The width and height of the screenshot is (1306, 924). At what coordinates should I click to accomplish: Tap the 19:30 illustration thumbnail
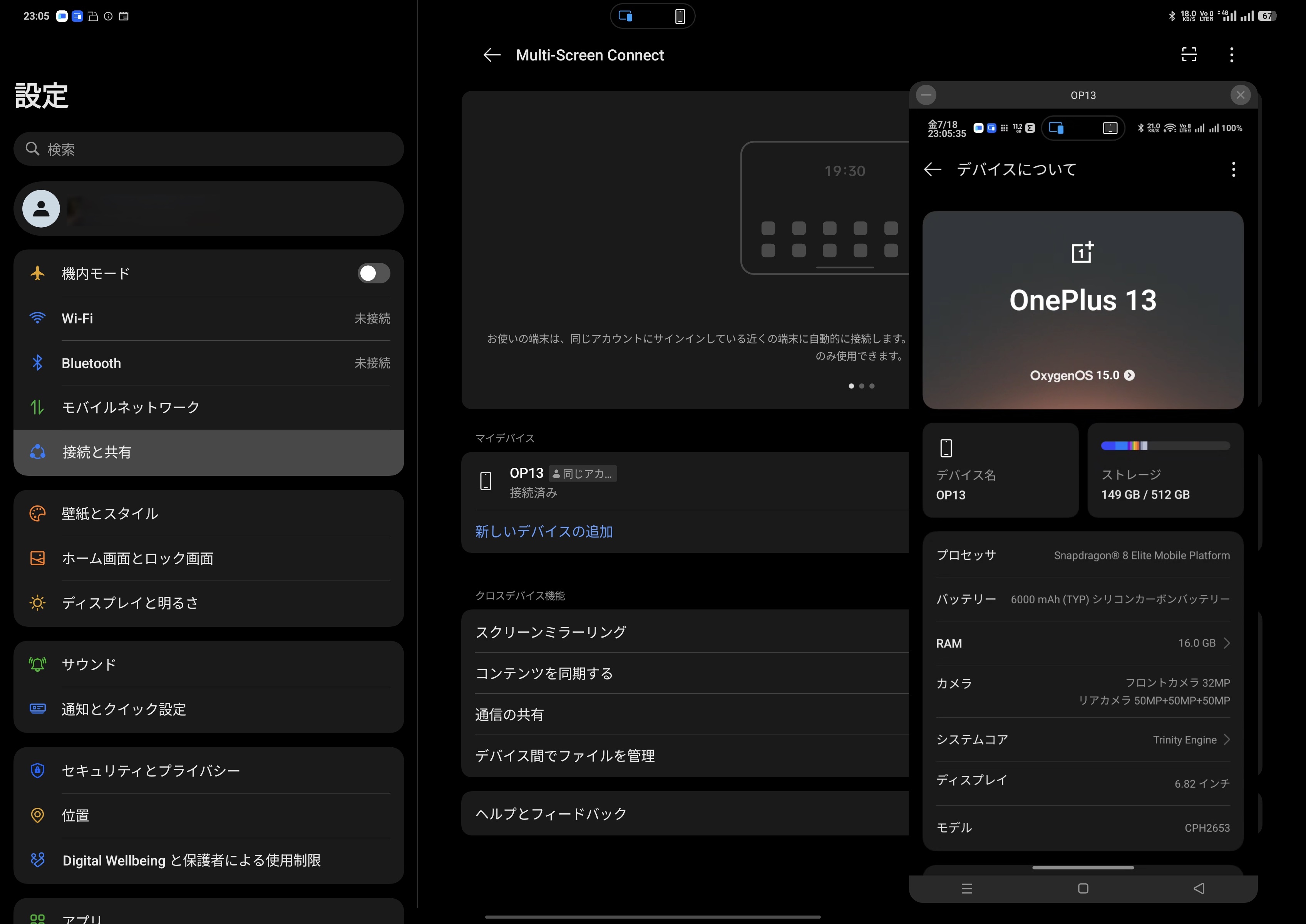pyautogui.click(x=825, y=208)
